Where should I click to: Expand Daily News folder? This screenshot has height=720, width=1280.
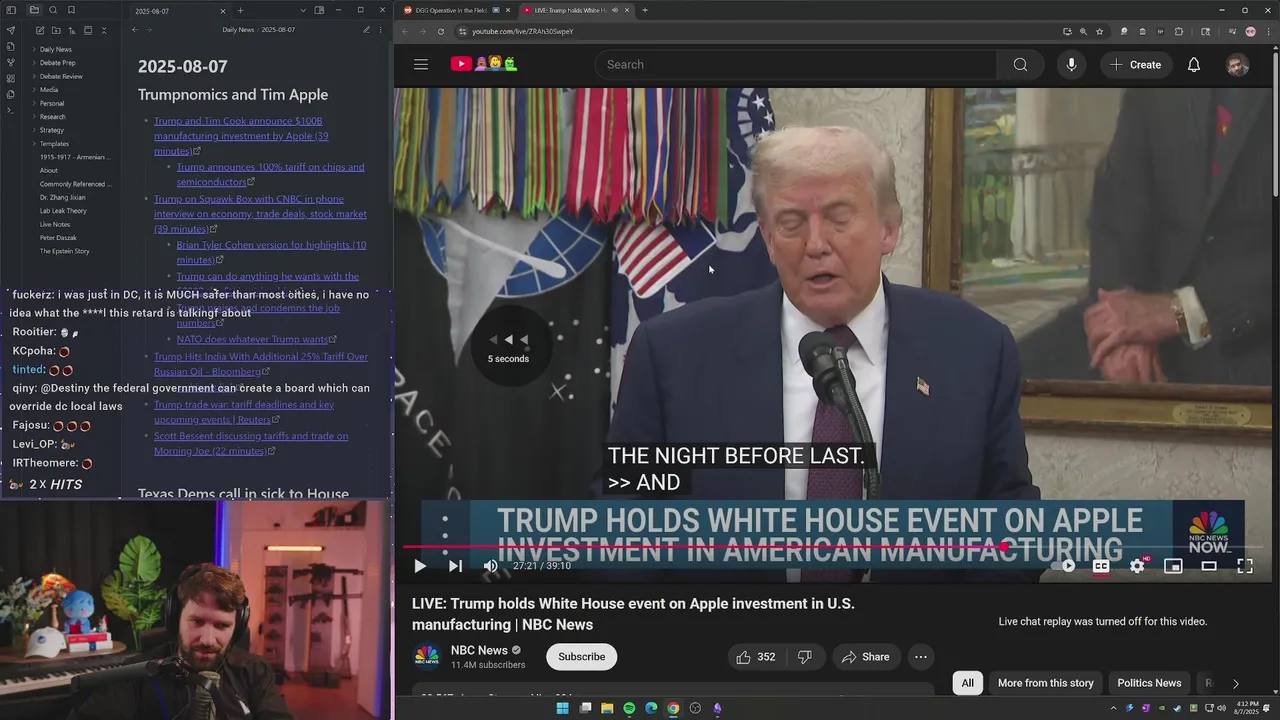pyautogui.click(x=56, y=49)
